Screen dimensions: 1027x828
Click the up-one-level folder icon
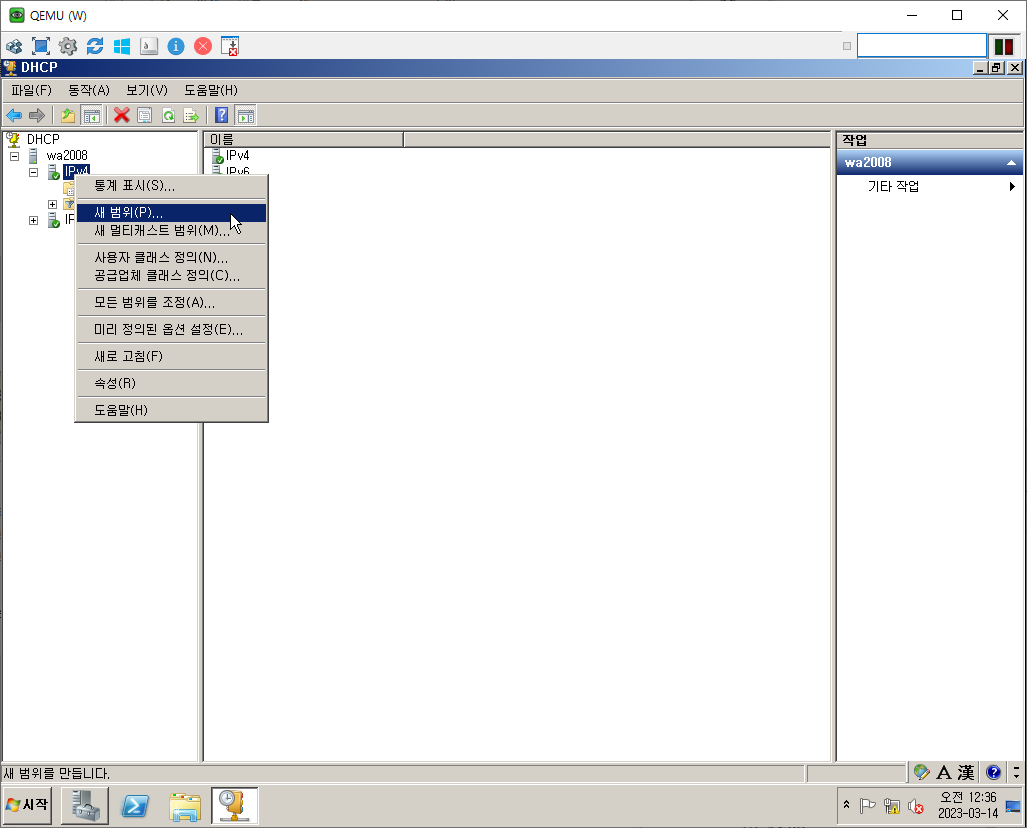(x=67, y=116)
